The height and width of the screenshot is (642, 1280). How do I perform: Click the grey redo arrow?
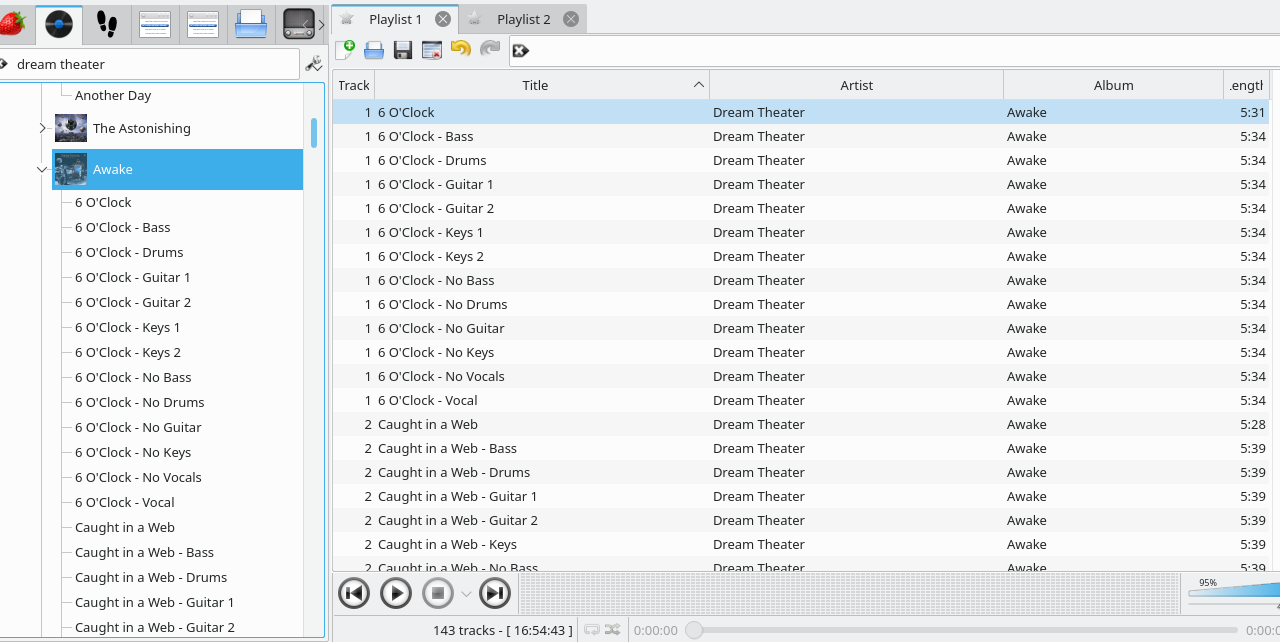490,49
